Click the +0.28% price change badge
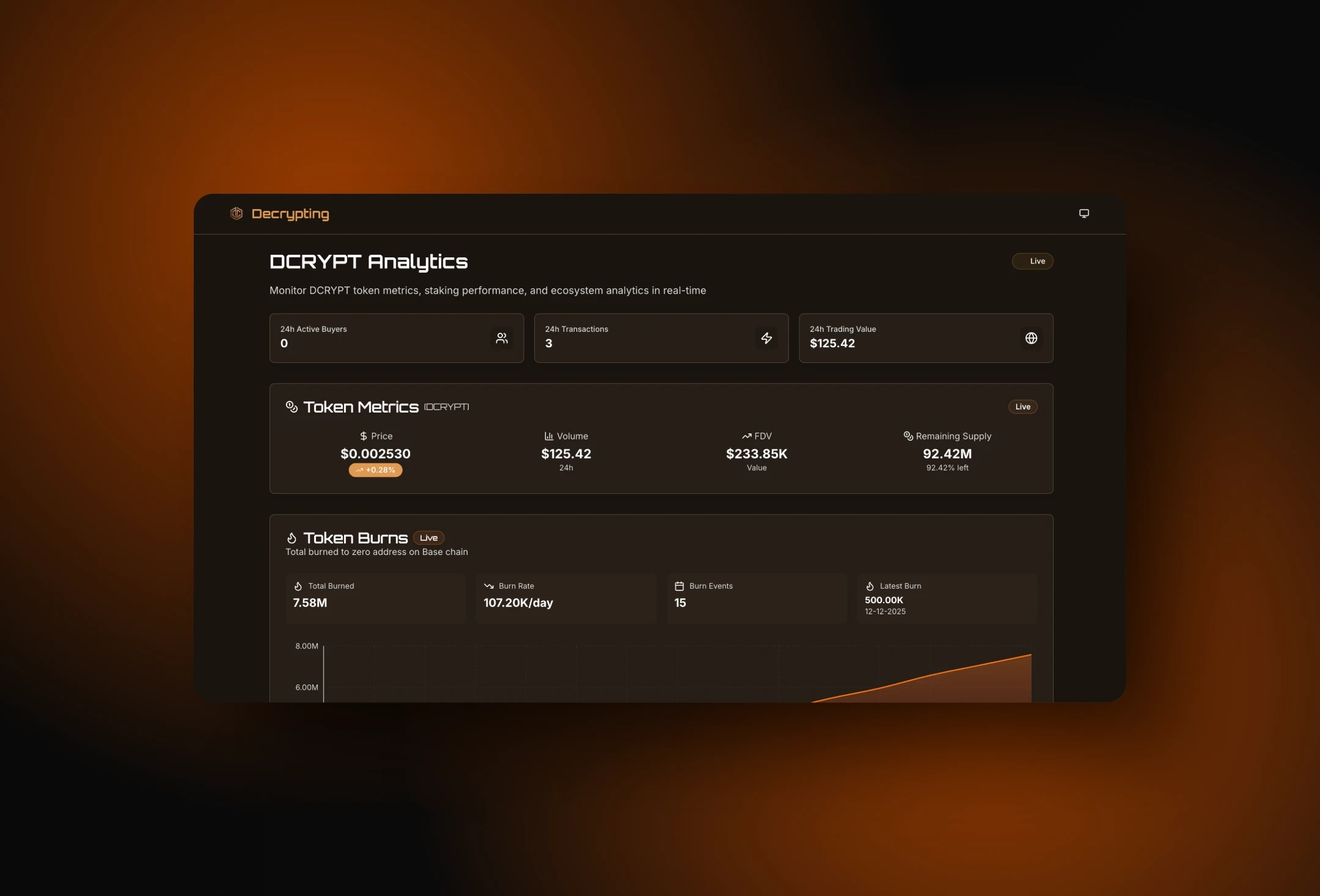The image size is (1320, 896). pos(375,470)
